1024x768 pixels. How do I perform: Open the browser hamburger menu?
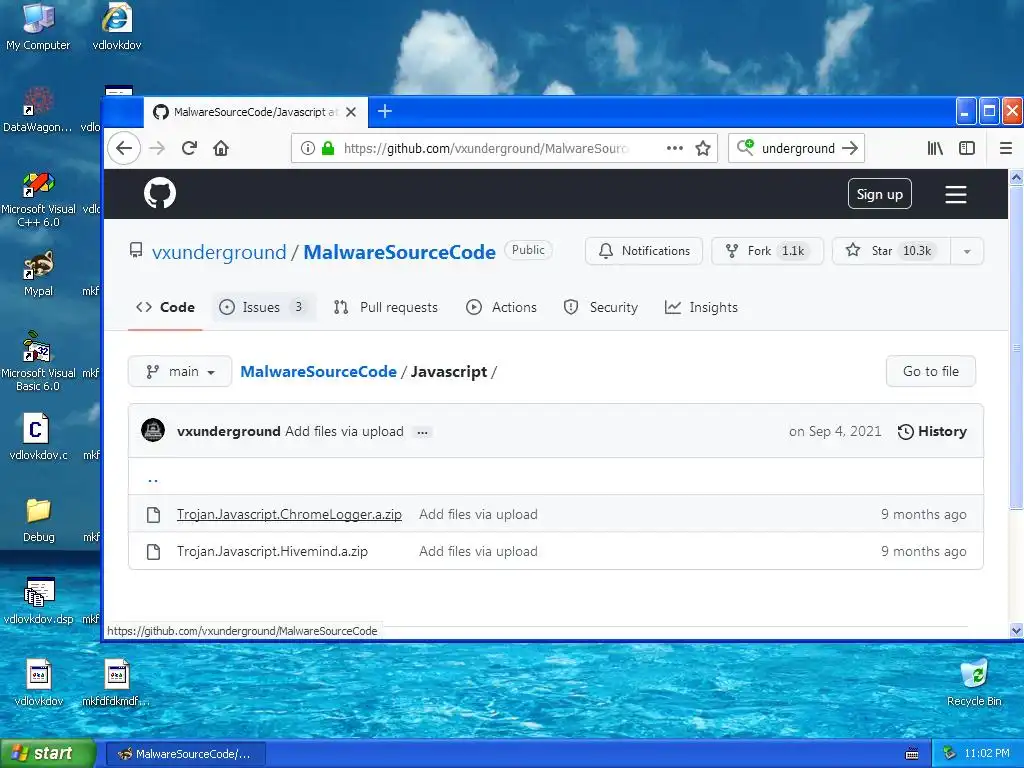1006,148
